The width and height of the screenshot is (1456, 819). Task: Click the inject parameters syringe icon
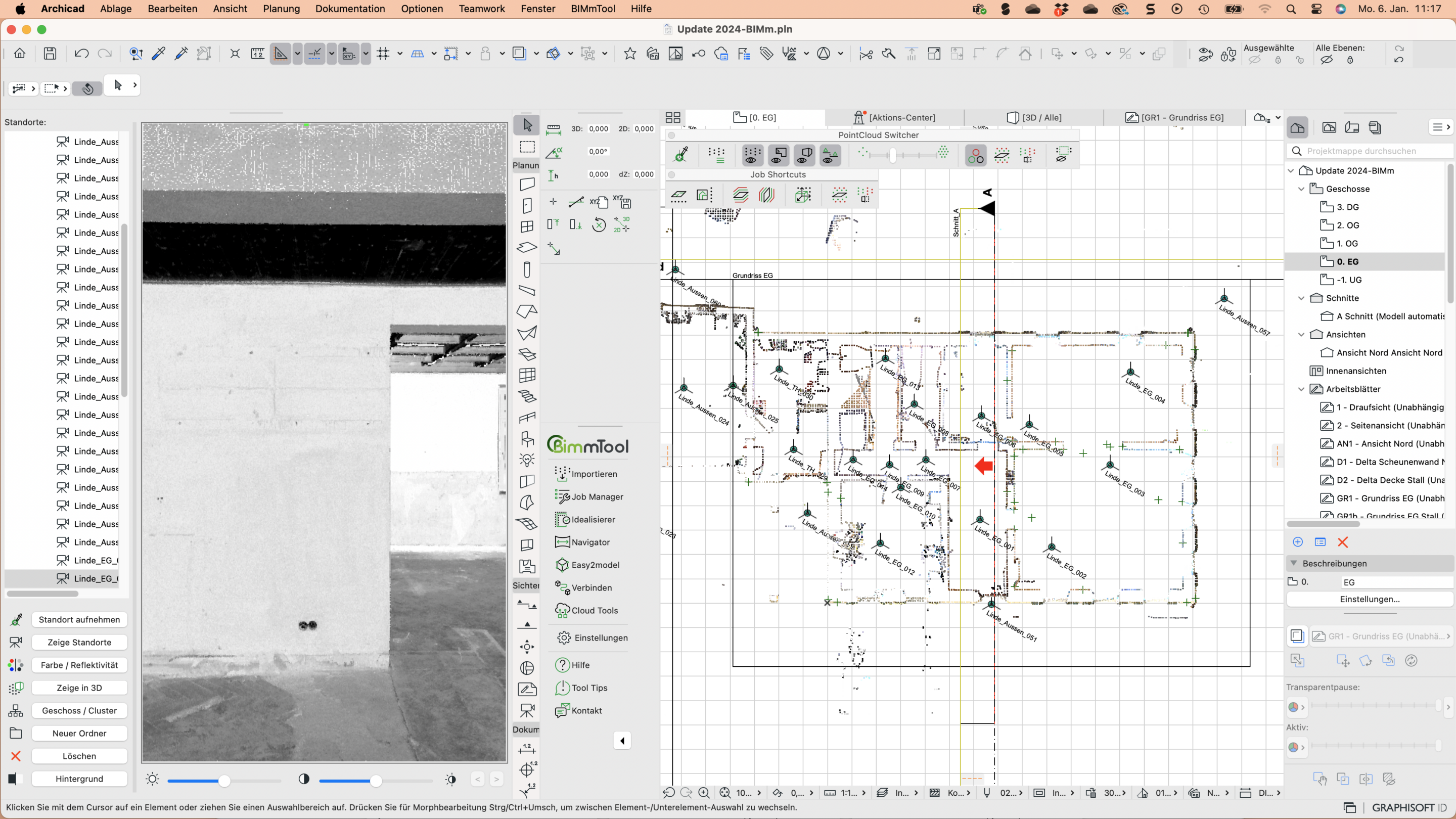[181, 54]
